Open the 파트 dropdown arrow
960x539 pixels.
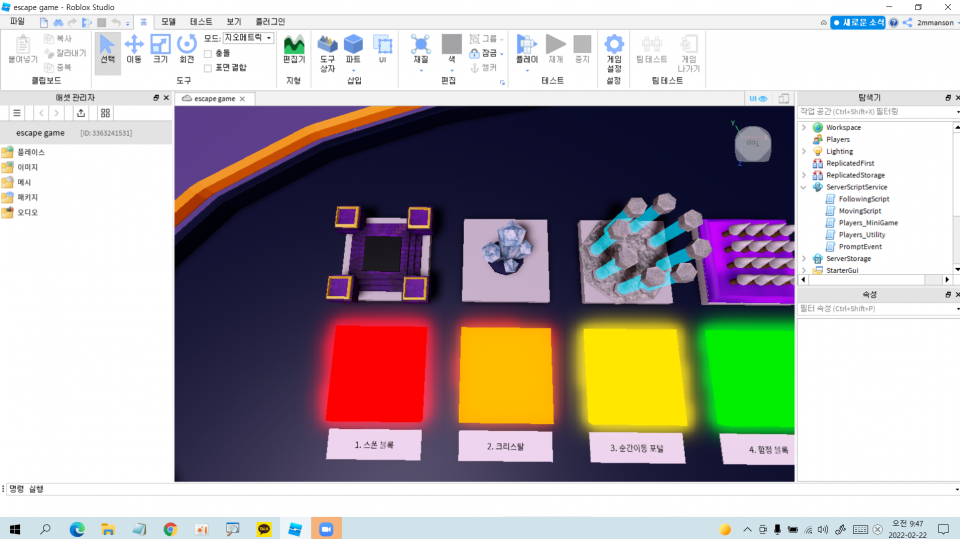[353, 70]
